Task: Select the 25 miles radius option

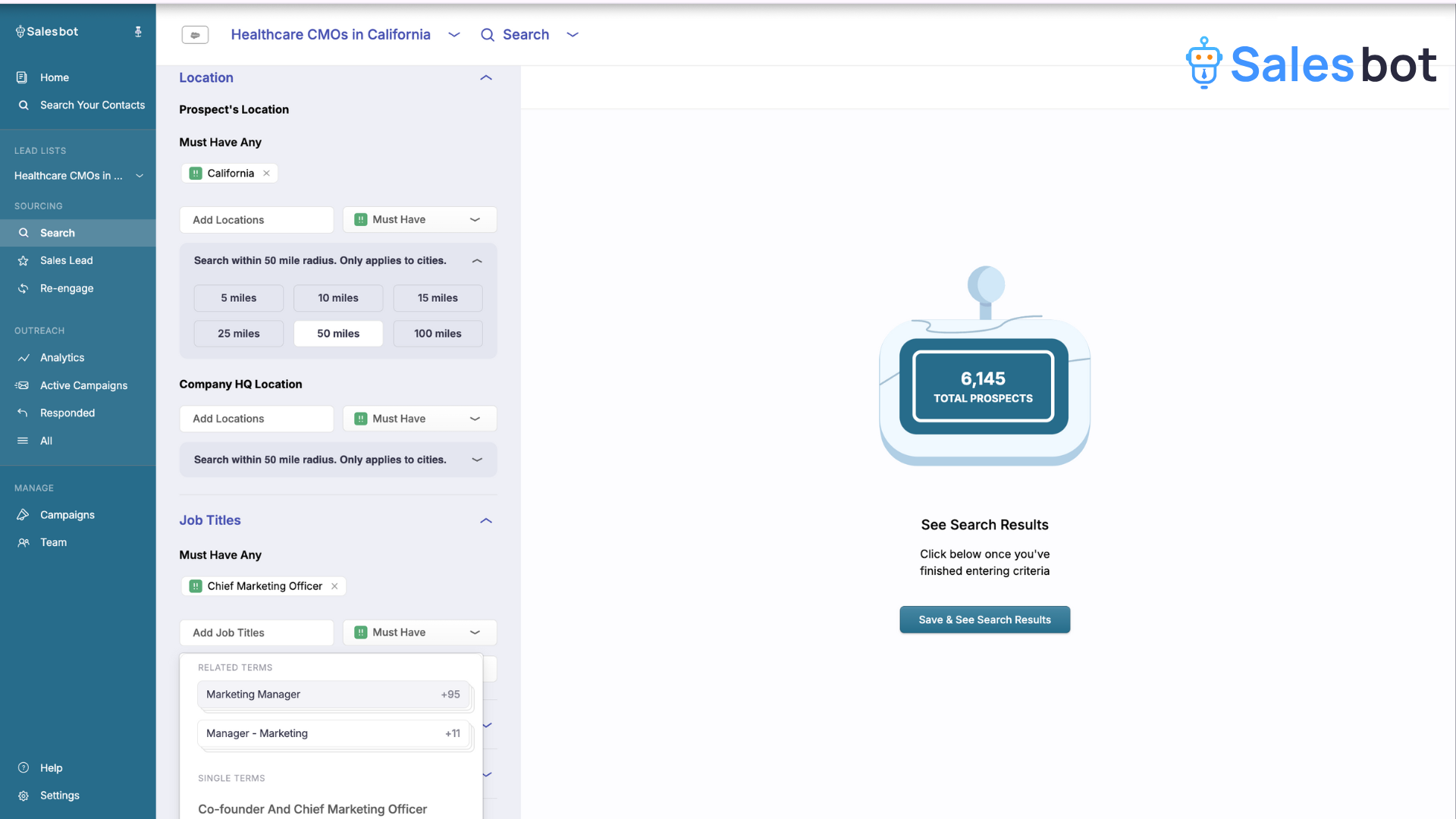Action: (x=238, y=334)
